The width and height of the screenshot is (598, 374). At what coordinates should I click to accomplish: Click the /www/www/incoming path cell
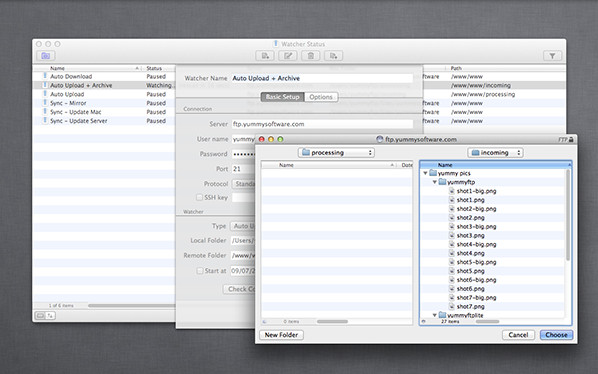[481, 85]
